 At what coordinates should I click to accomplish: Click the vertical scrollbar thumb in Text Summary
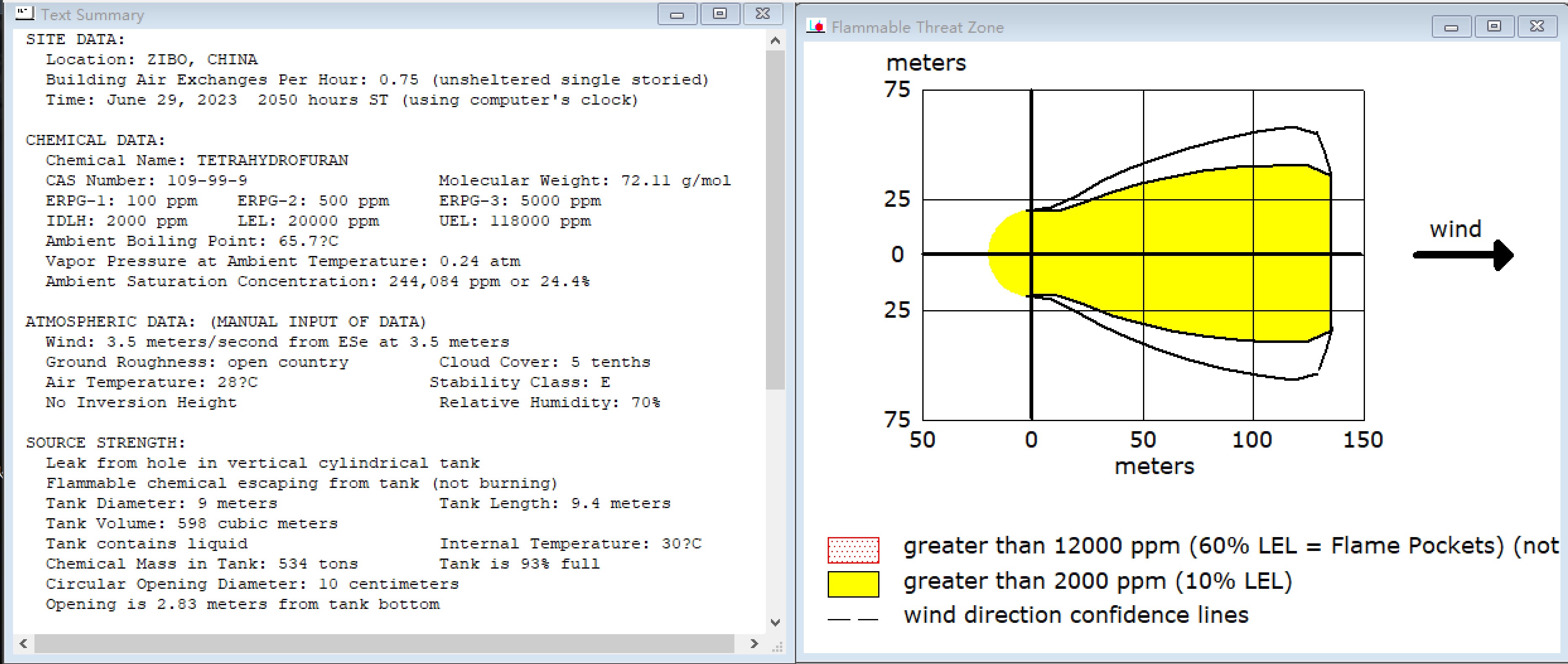coord(775,219)
